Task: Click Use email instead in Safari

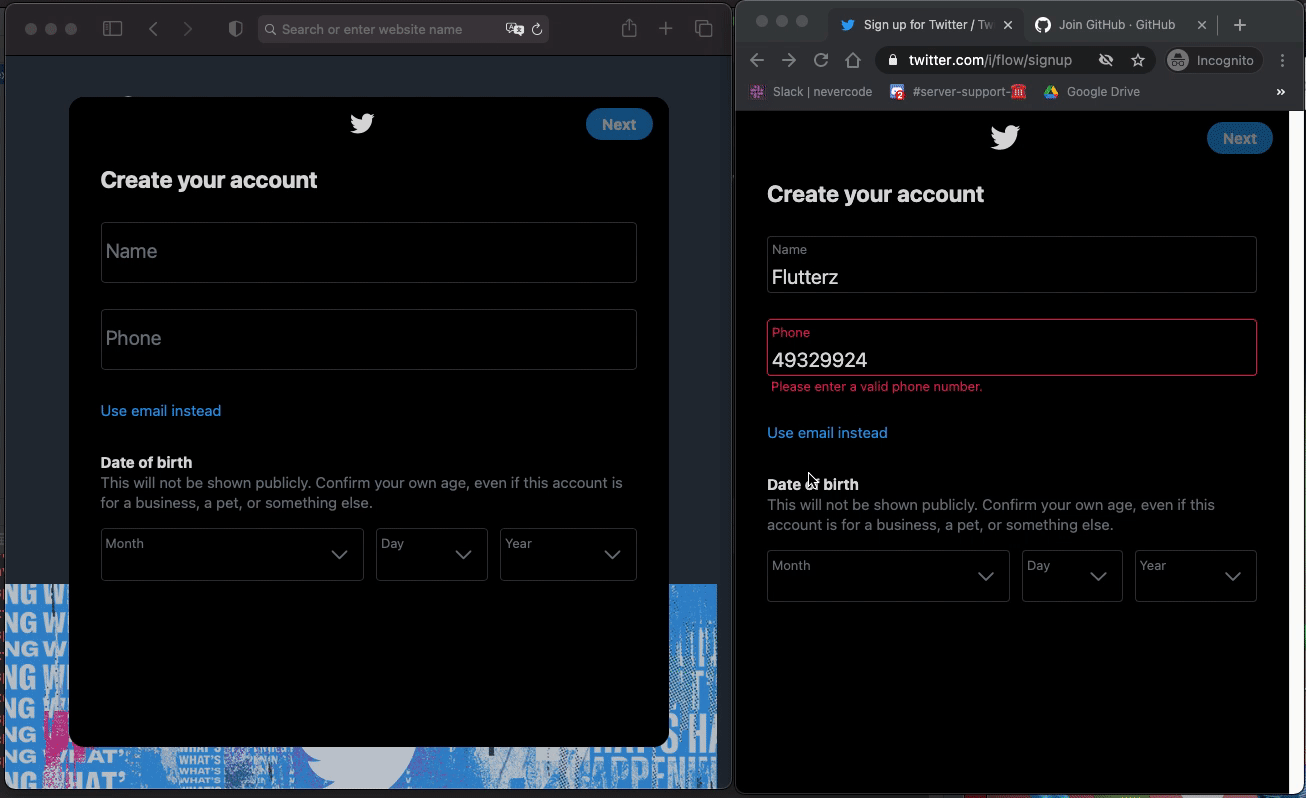Action: (161, 411)
